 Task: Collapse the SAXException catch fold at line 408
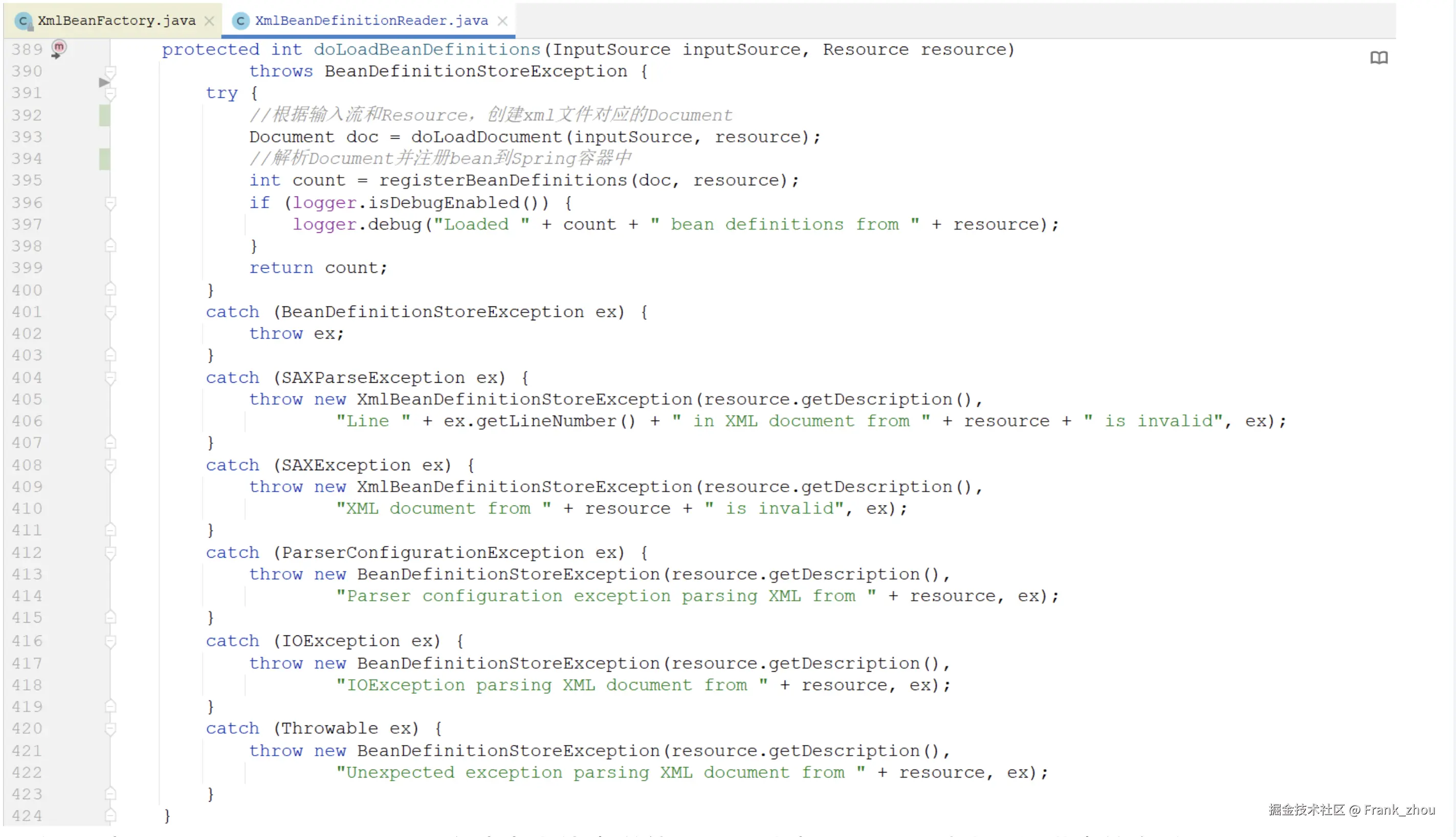tap(111, 465)
